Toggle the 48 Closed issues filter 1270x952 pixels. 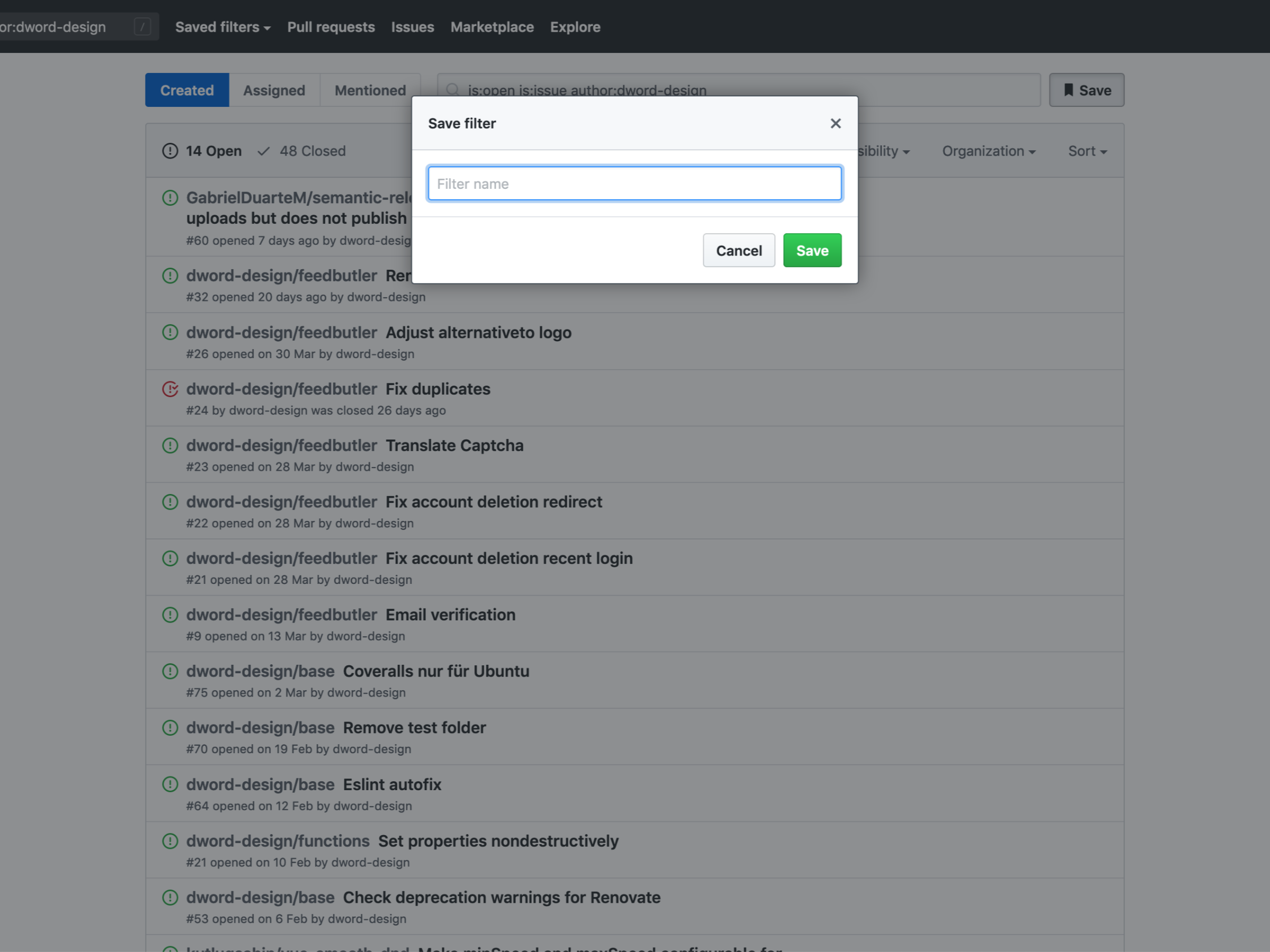click(302, 150)
